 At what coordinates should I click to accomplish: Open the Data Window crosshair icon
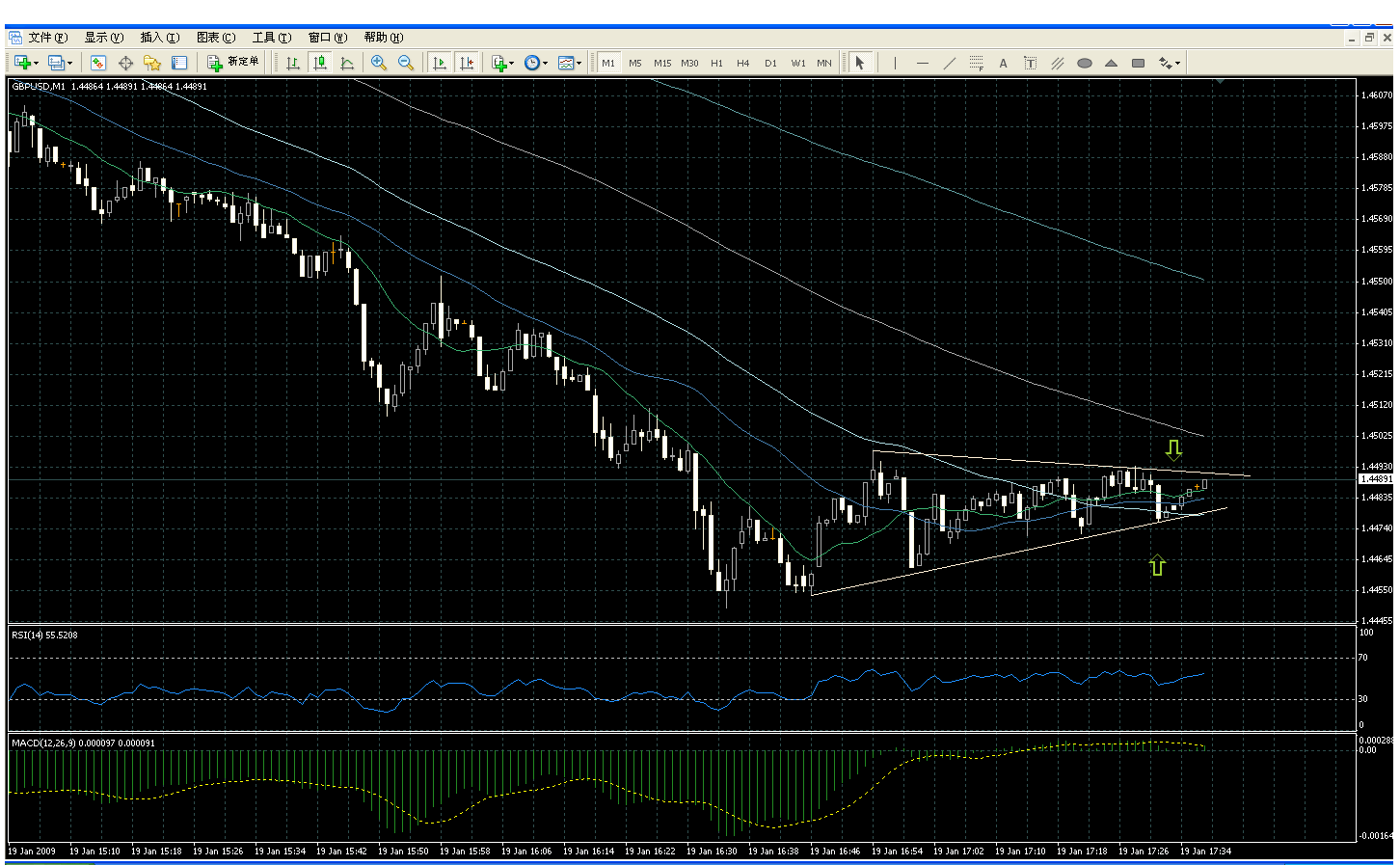click(x=125, y=63)
